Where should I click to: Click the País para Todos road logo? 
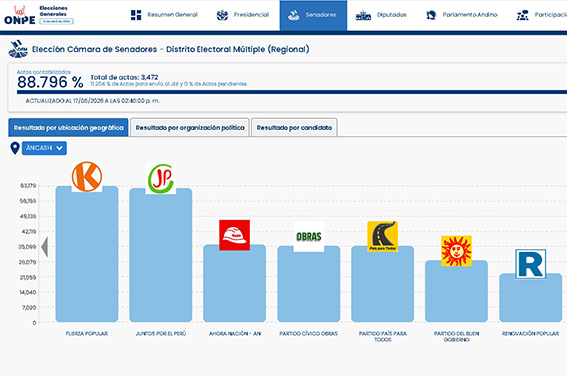[x=383, y=236]
